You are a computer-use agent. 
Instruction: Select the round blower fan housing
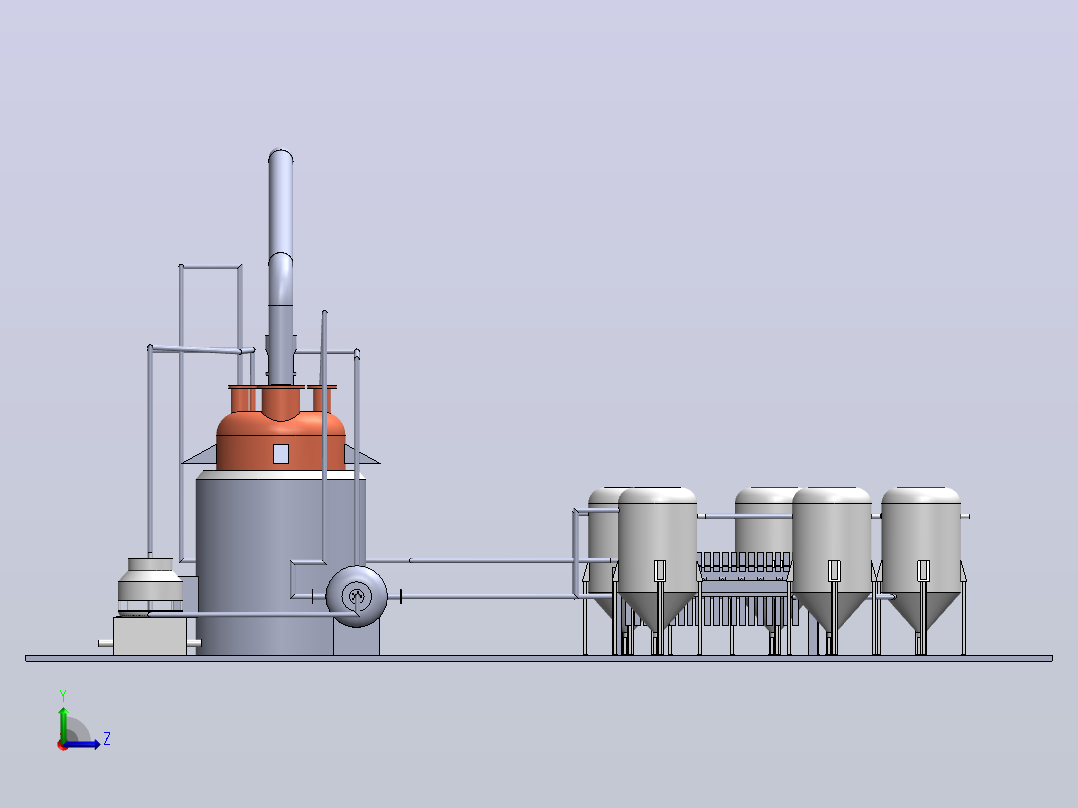pos(356,596)
